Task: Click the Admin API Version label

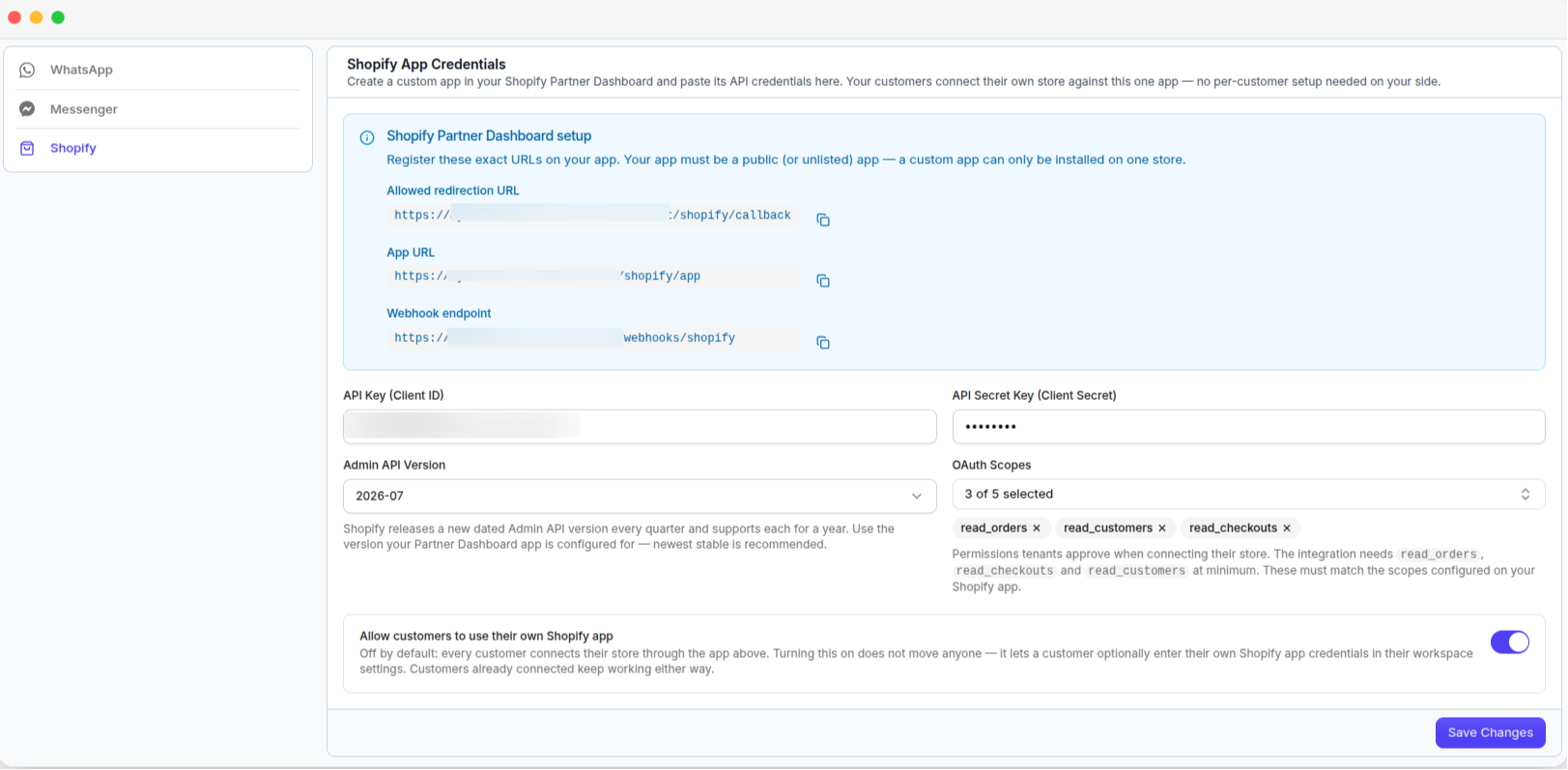Action: tap(394, 465)
